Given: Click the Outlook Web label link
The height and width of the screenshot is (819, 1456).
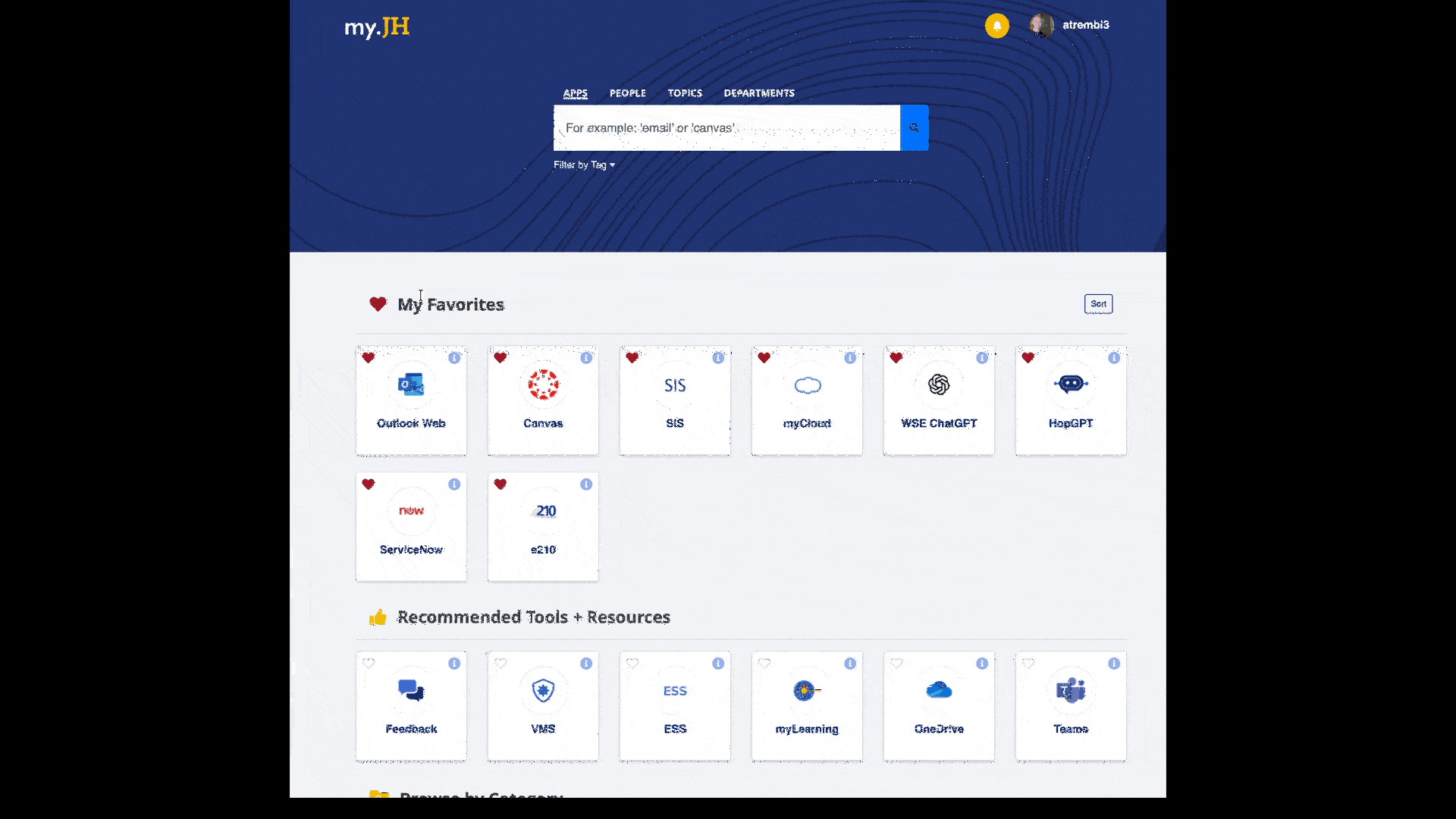Looking at the screenshot, I should 411,423.
